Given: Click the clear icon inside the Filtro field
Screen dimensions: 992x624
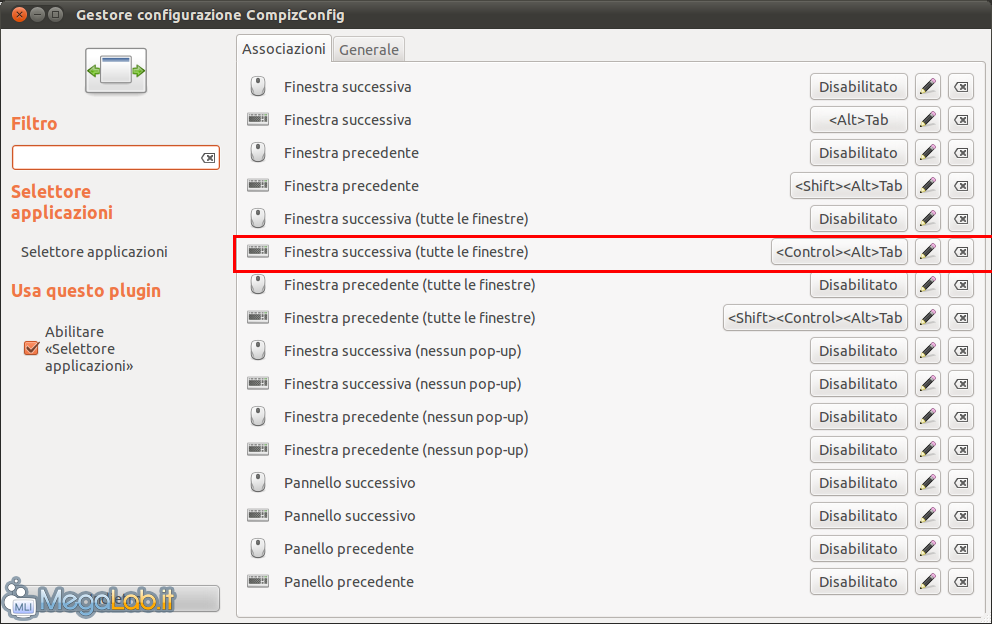Looking at the screenshot, I should (x=208, y=158).
